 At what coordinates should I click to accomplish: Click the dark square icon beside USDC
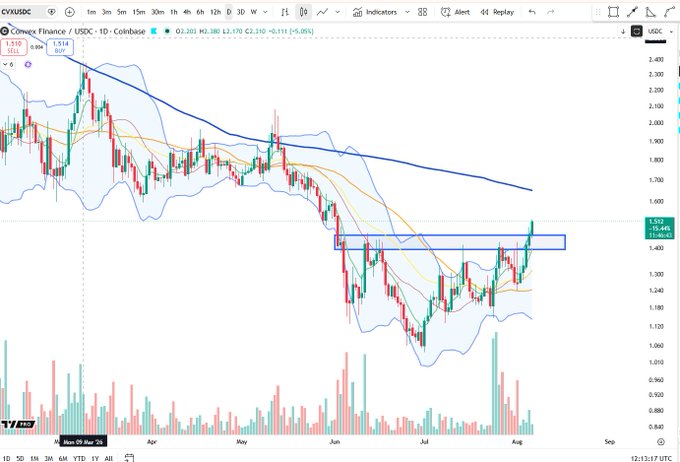click(636, 31)
